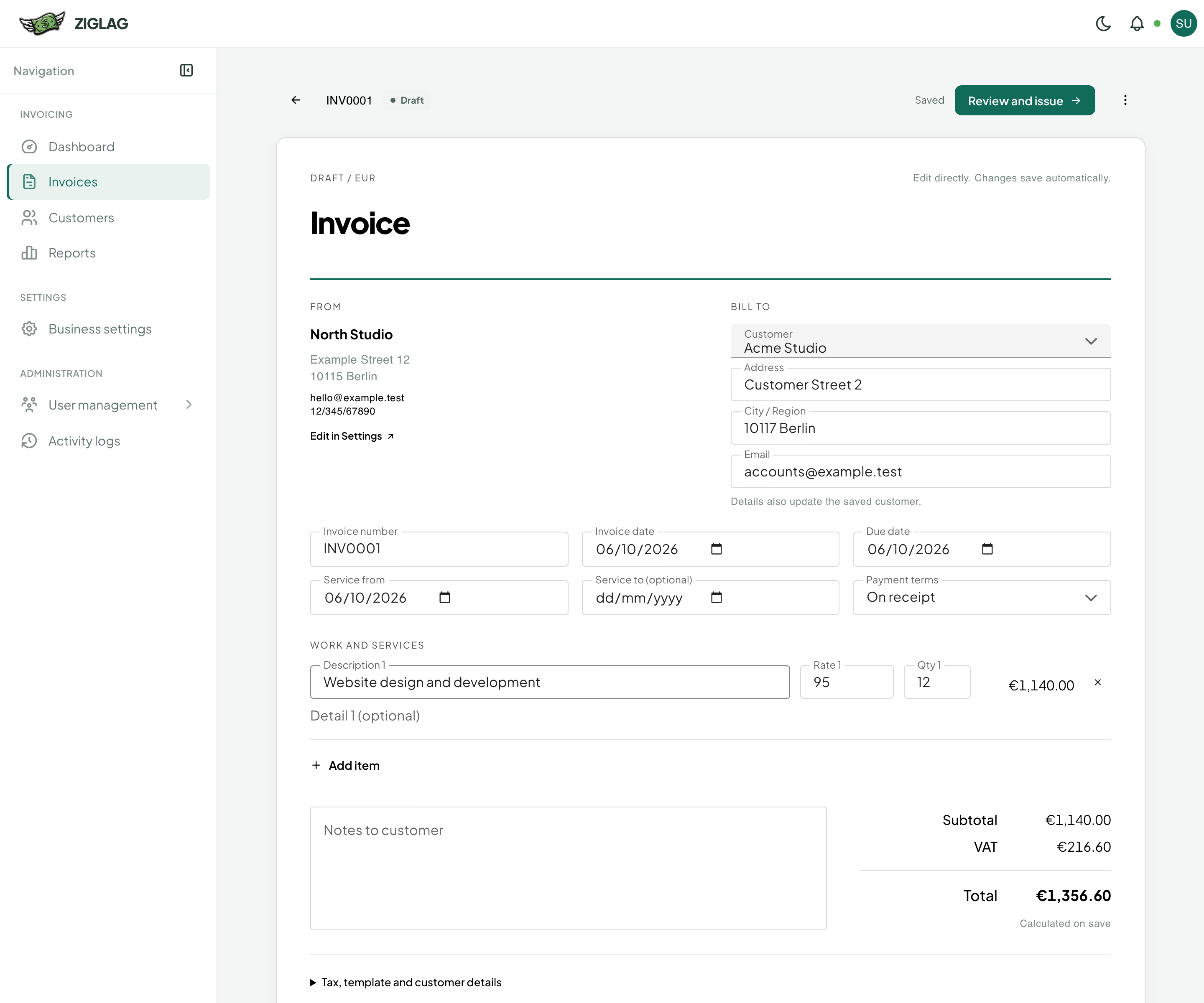Open Customers in the sidebar
This screenshot has width=1204, height=1003.
coord(108,218)
